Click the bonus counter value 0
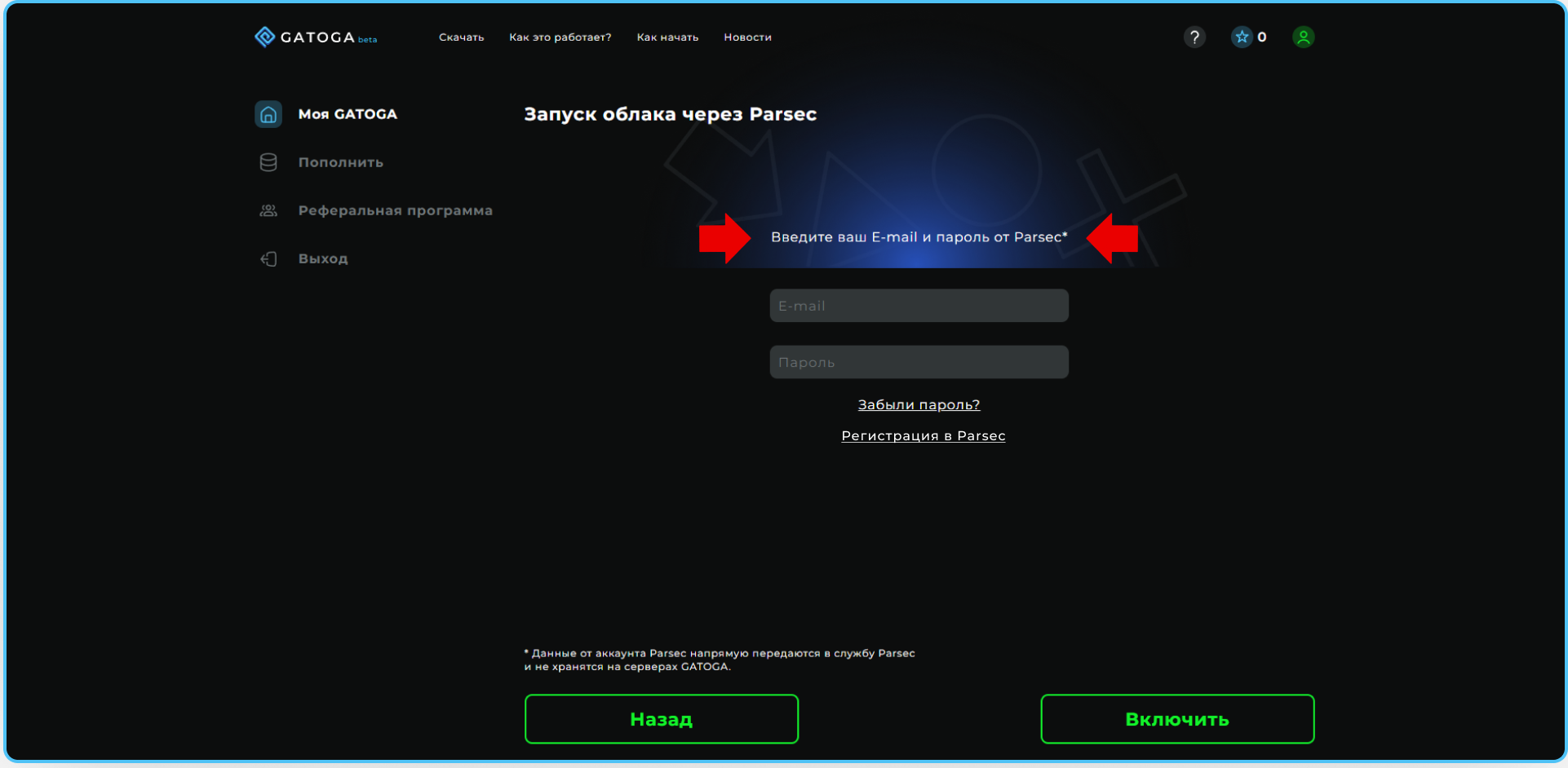Image resolution: width=1568 pixels, height=768 pixels. click(1261, 37)
